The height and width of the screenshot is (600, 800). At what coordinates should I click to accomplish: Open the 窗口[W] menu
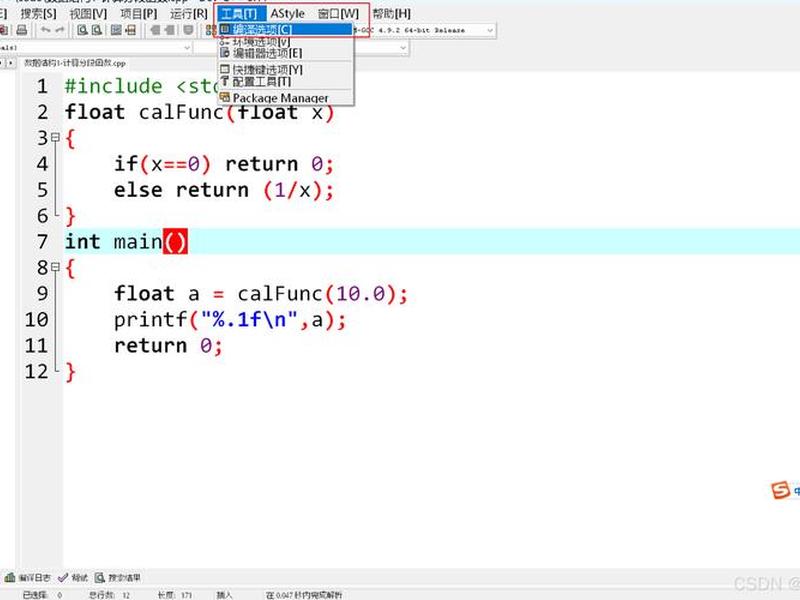[x=338, y=14]
